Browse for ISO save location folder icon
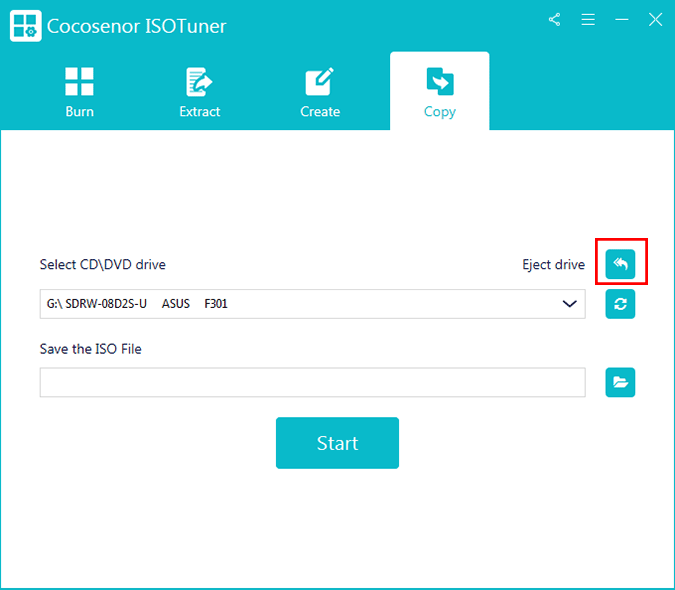Screen dimensions: 675x590 pos(620,382)
